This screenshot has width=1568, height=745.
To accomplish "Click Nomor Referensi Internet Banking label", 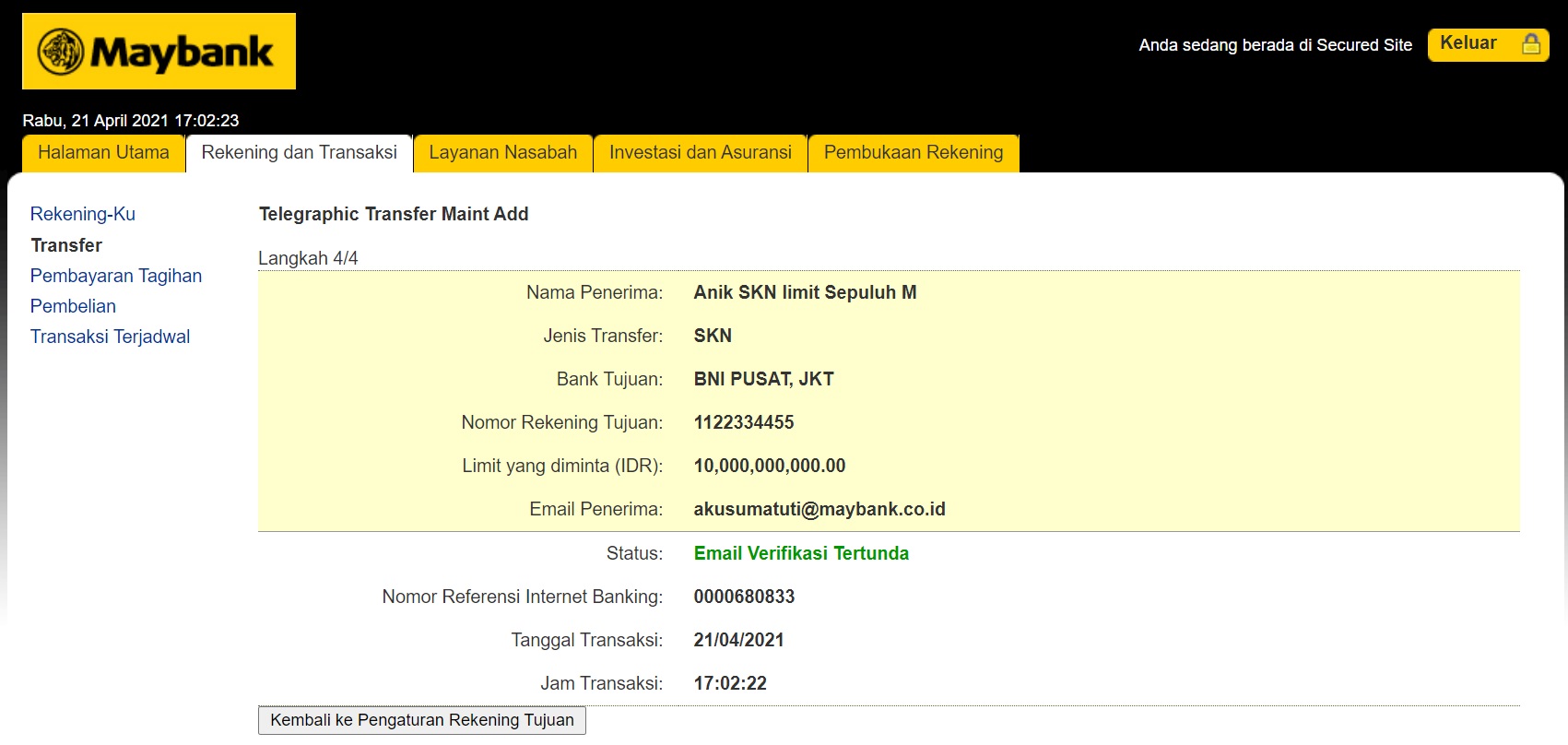I will coord(523,597).
